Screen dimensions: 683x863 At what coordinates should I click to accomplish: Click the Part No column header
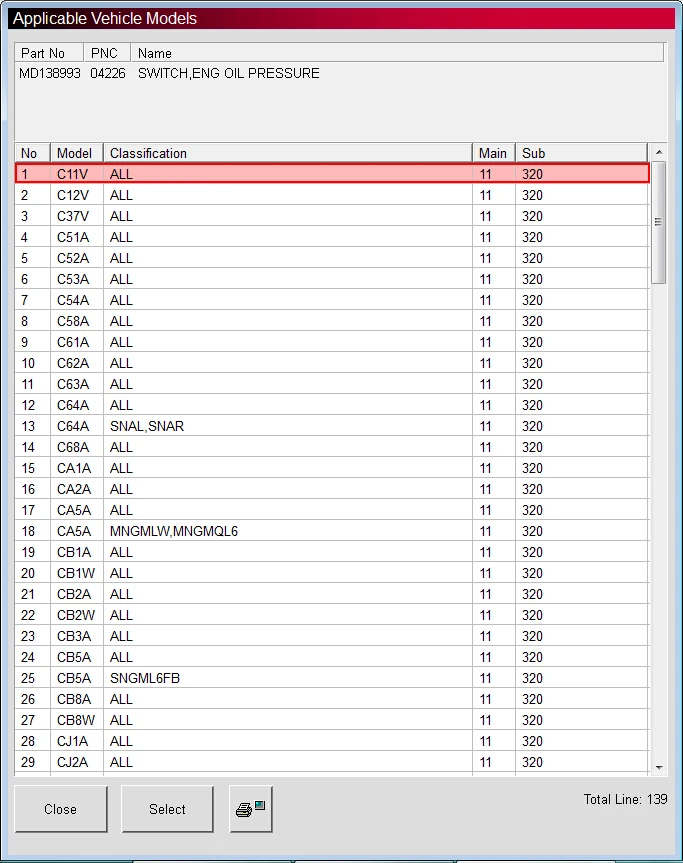[49, 53]
